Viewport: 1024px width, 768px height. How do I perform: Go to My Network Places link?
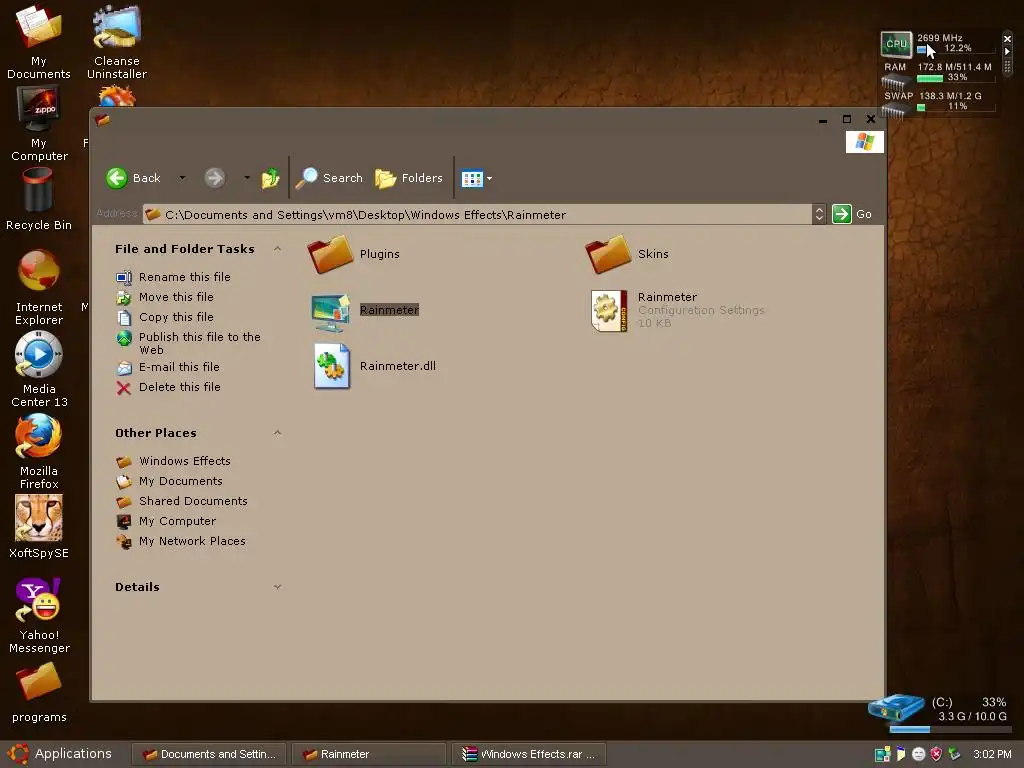[x=193, y=541]
